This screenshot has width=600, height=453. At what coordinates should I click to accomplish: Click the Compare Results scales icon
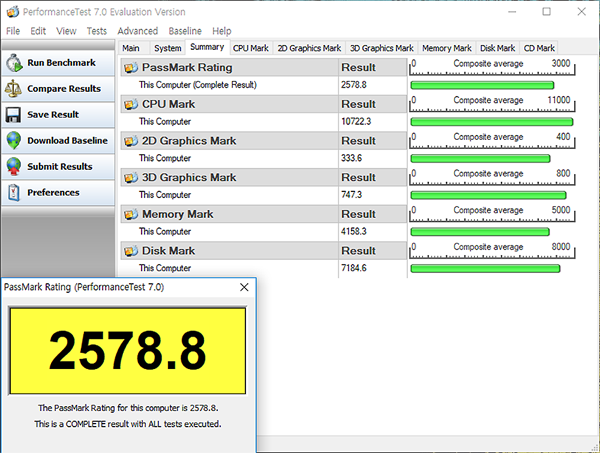[x=13, y=89]
